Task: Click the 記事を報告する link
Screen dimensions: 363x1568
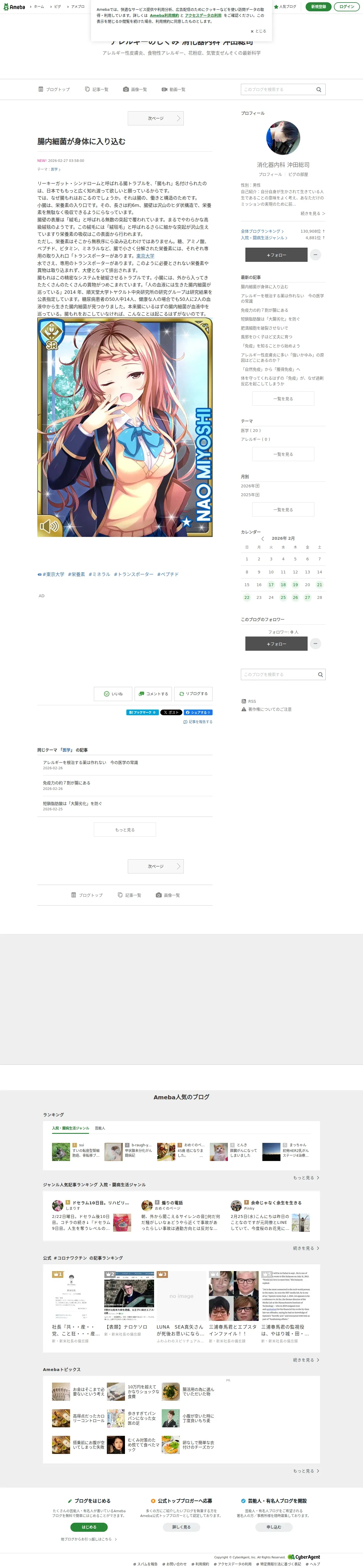Action: (x=198, y=722)
